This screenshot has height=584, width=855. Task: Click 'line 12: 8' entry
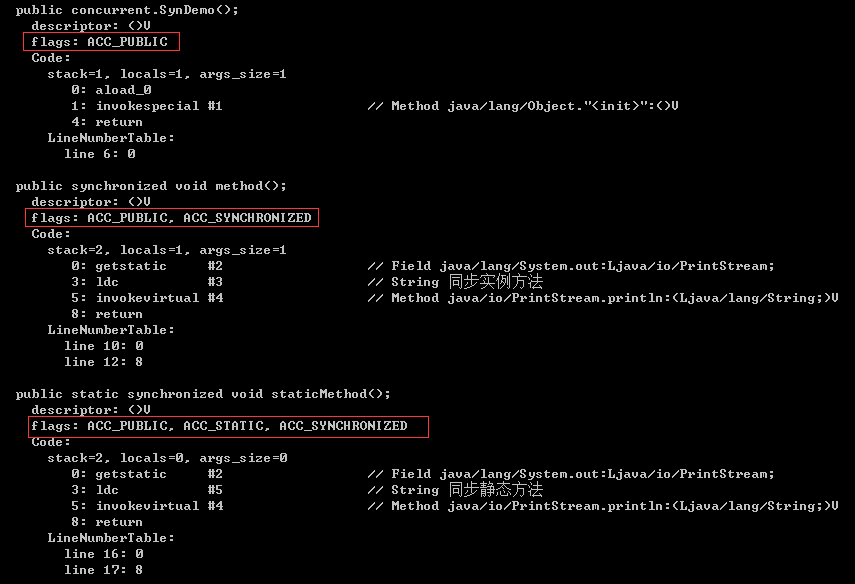(104, 362)
